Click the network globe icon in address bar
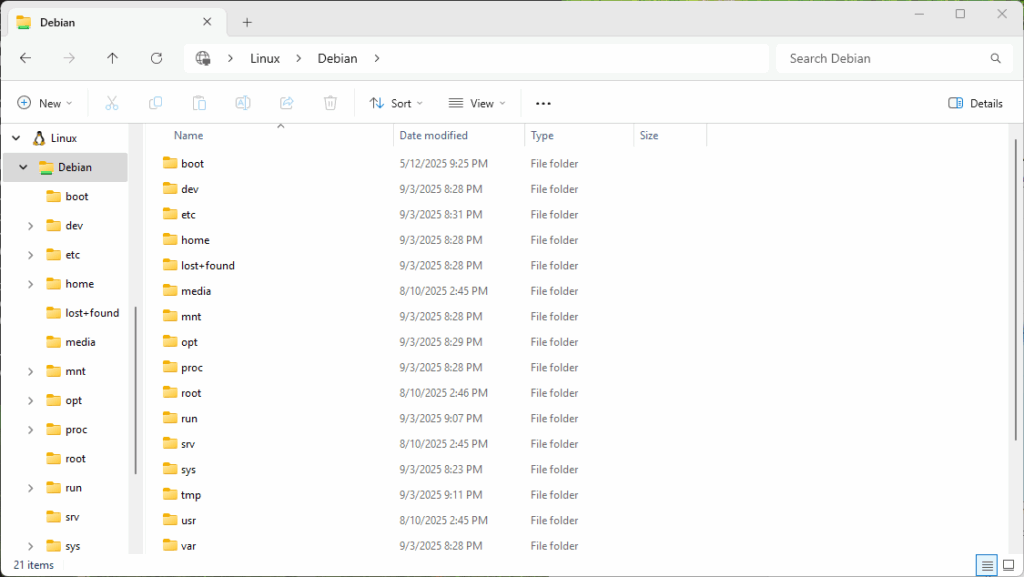The image size is (1024, 577). click(x=203, y=58)
